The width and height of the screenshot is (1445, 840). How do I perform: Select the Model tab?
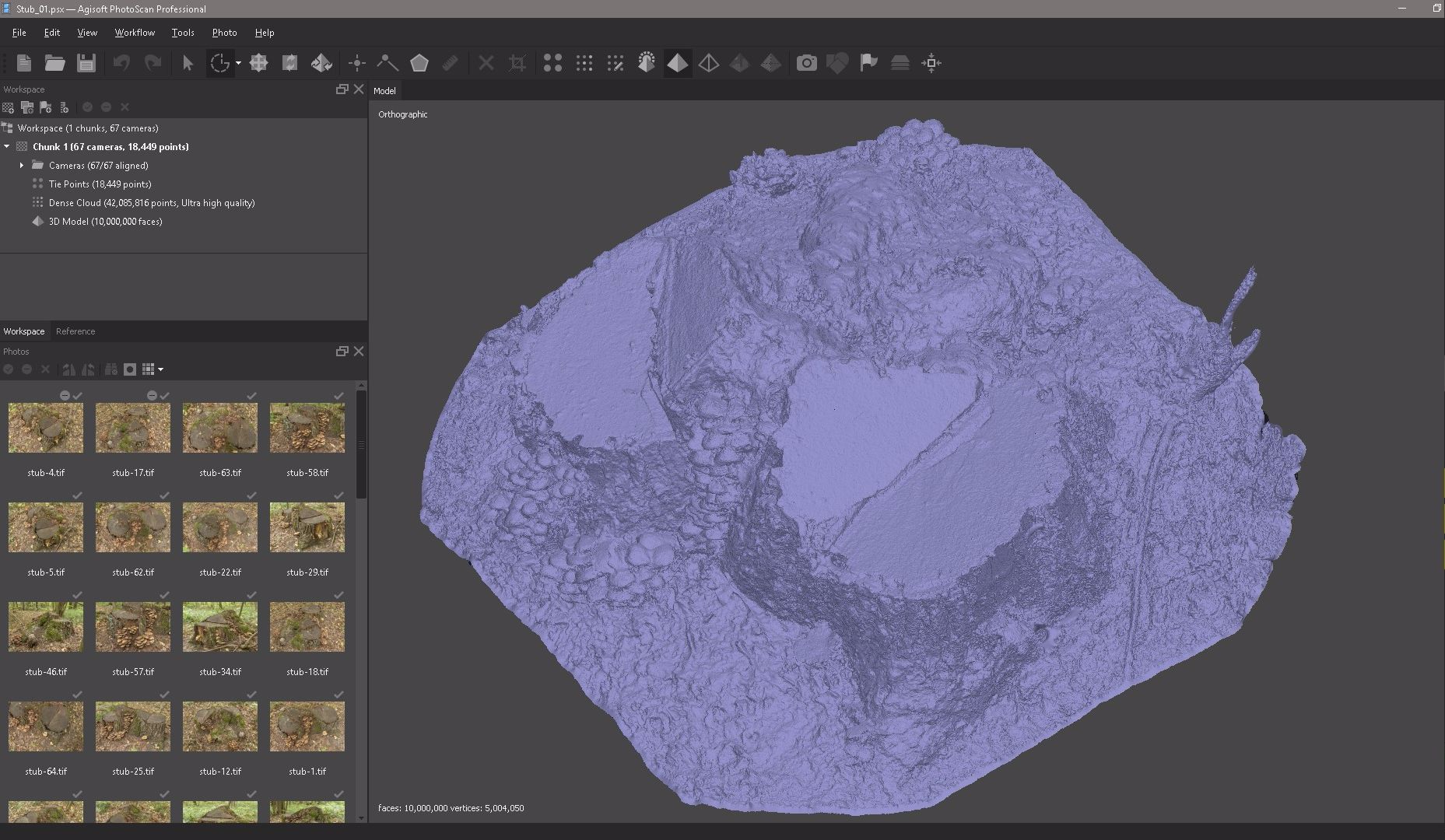coord(384,91)
